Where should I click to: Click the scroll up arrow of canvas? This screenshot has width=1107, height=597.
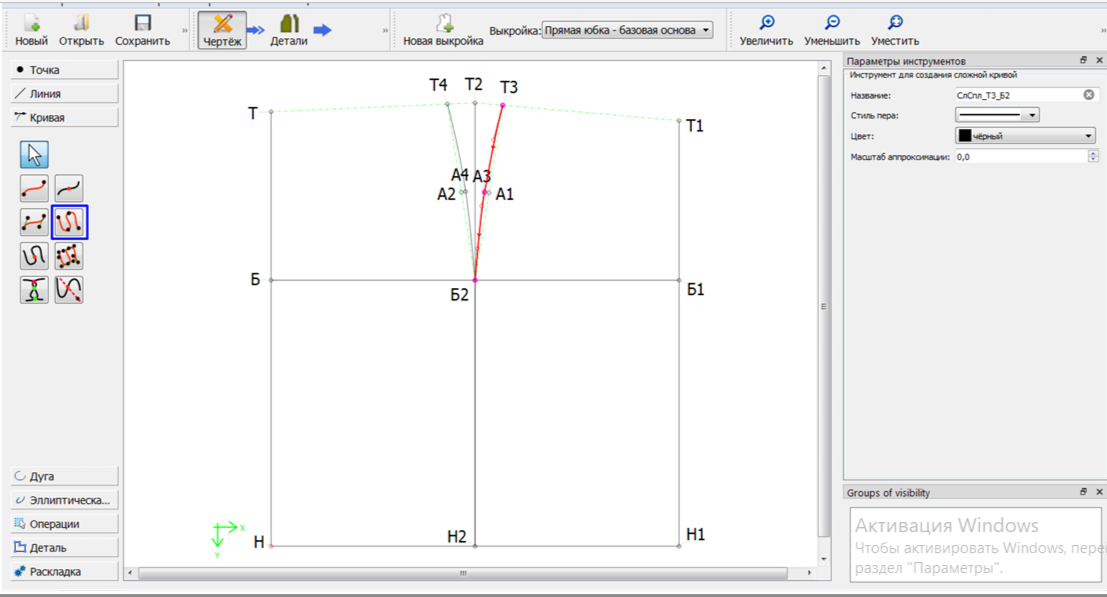click(823, 68)
